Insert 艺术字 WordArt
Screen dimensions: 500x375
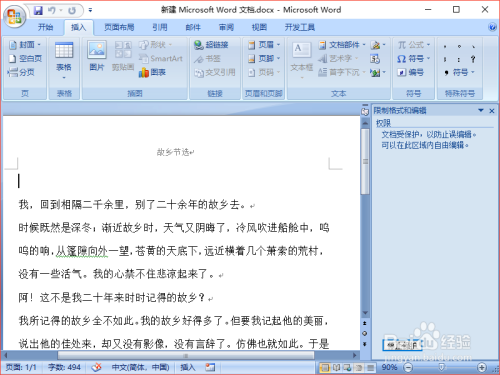tap(338, 59)
